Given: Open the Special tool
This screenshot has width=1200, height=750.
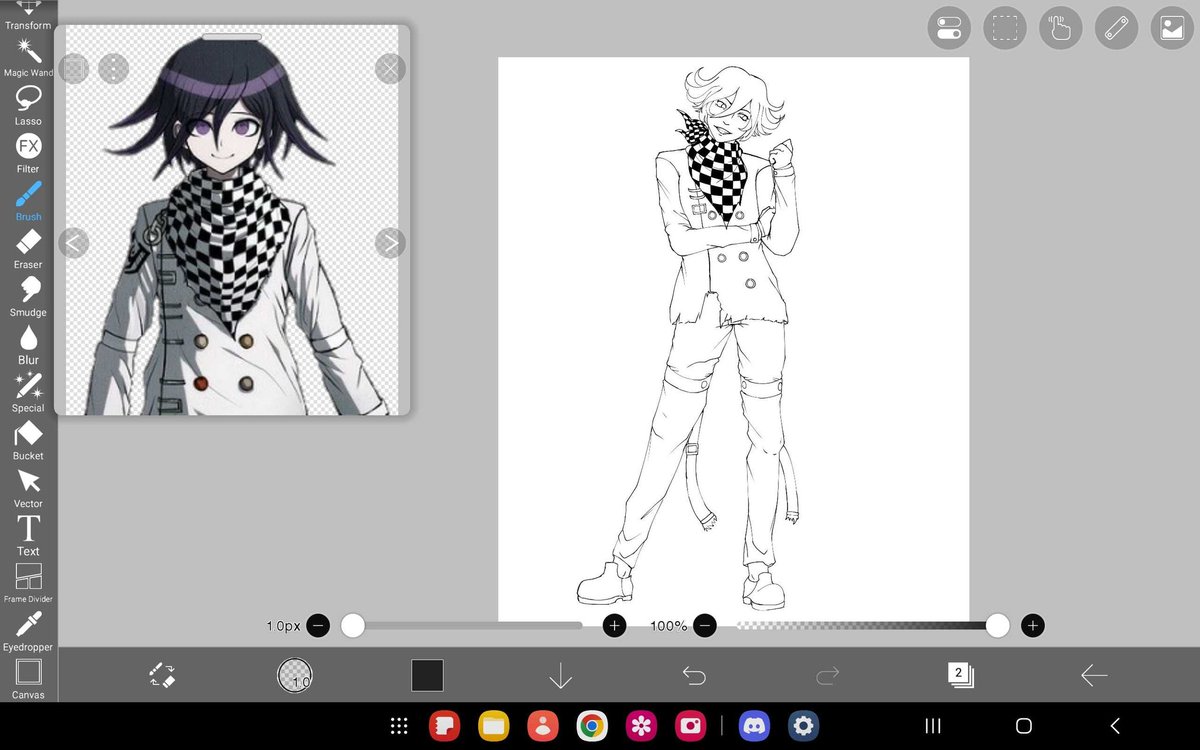Looking at the screenshot, I should pos(28,393).
